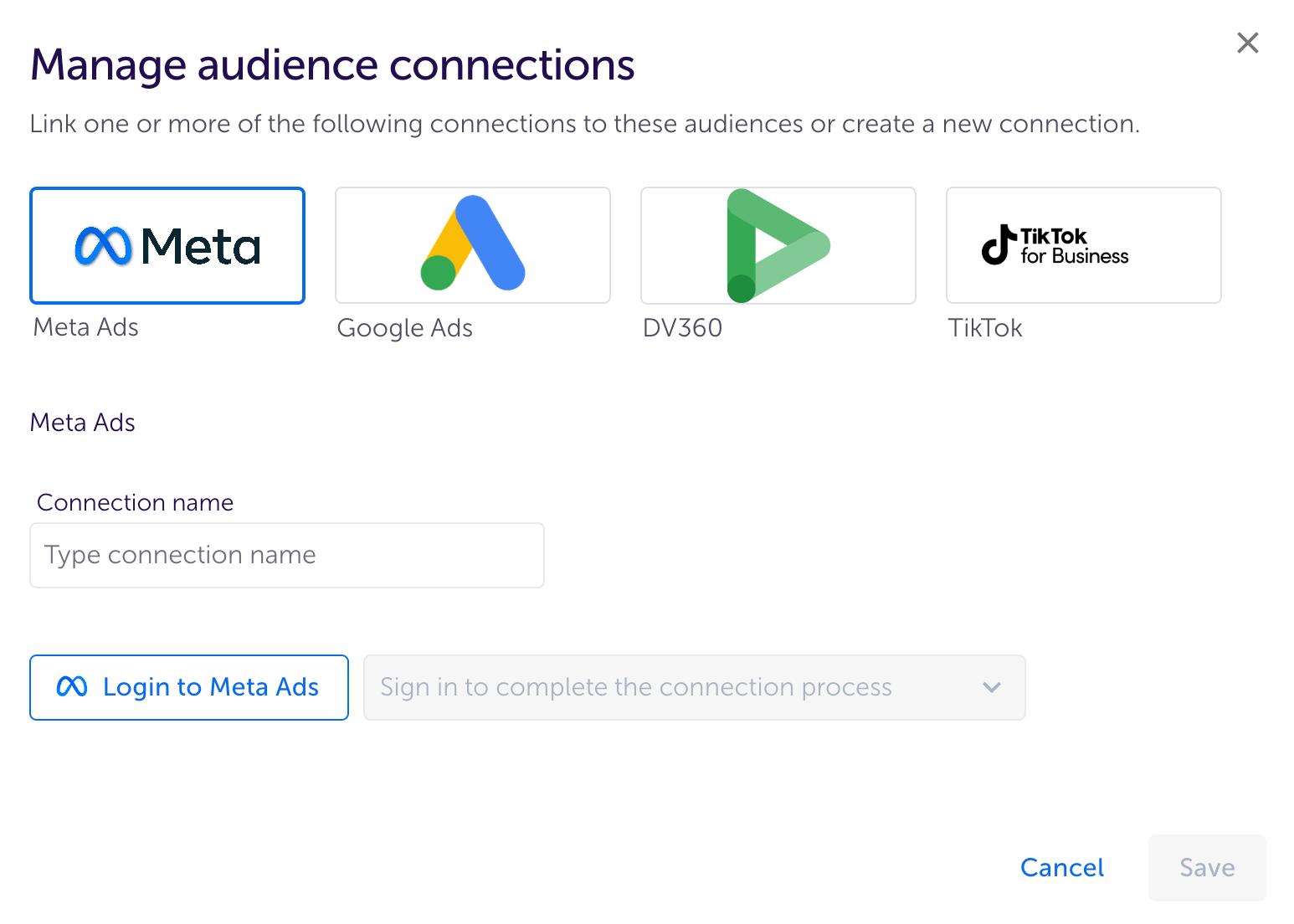
Task: Click the Save button
Action: [1207, 868]
